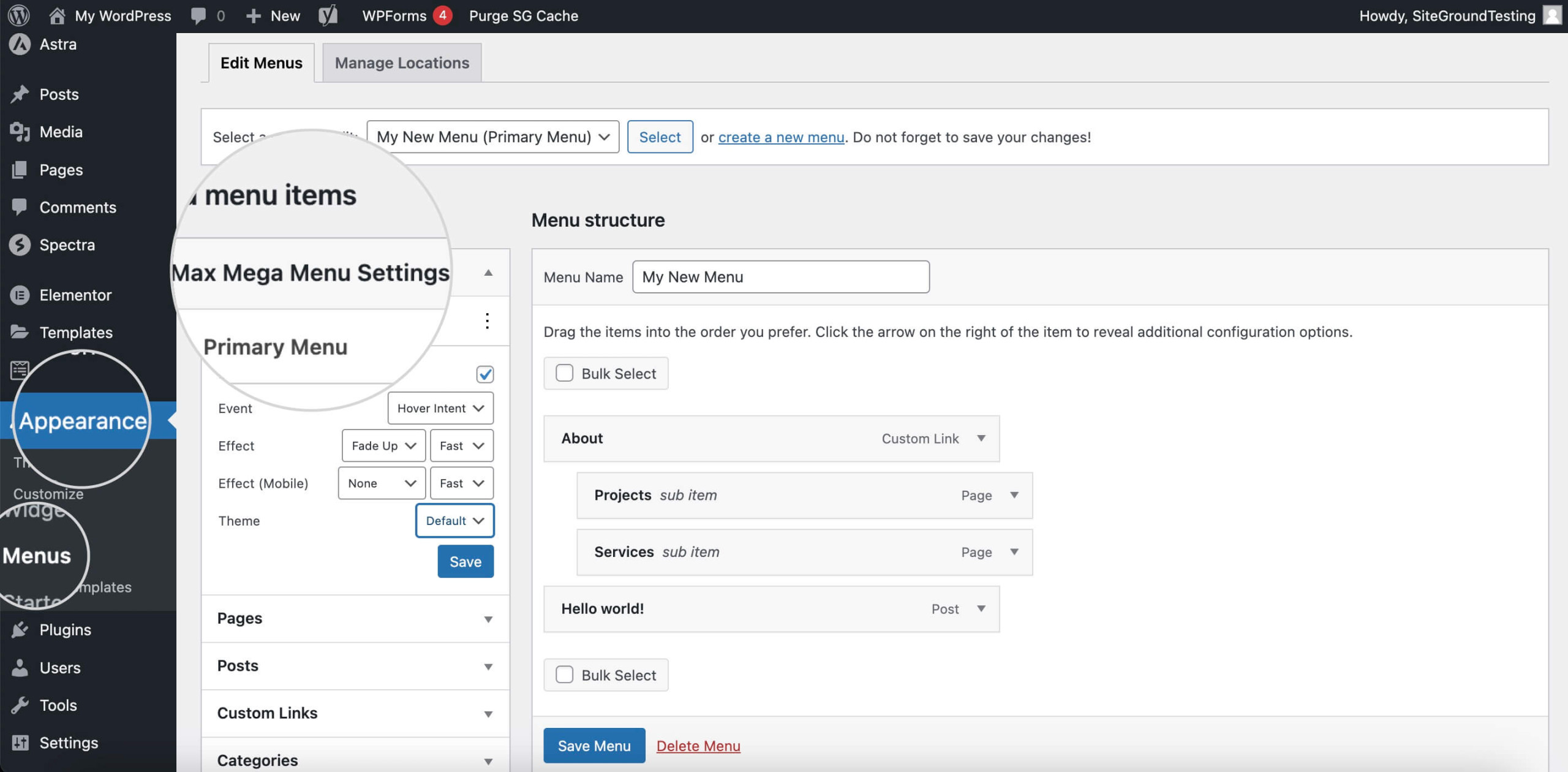Expand the Projects sub item arrow
Screen dimensions: 1568x772
(1014, 495)
